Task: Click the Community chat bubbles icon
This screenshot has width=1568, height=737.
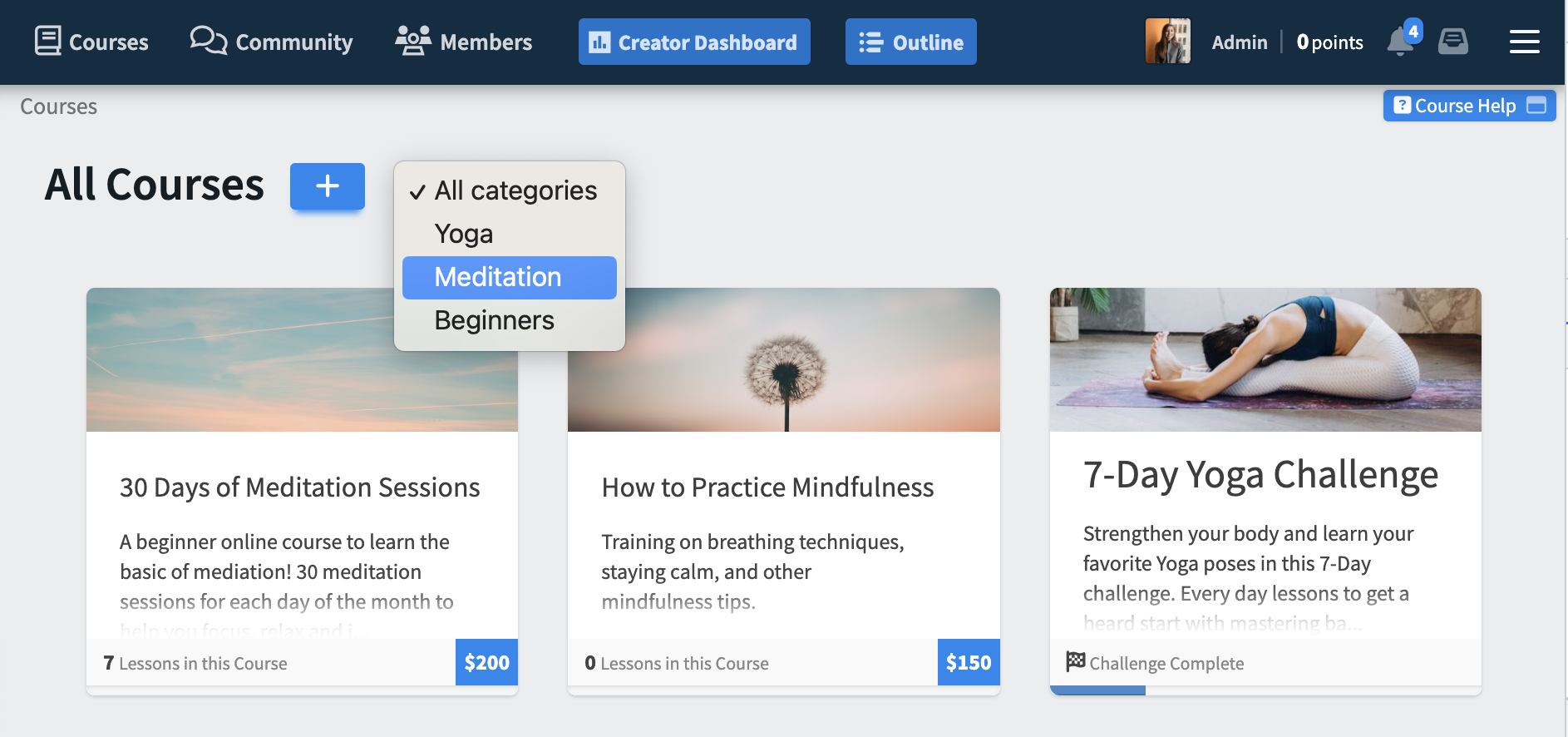Action: (209, 41)
